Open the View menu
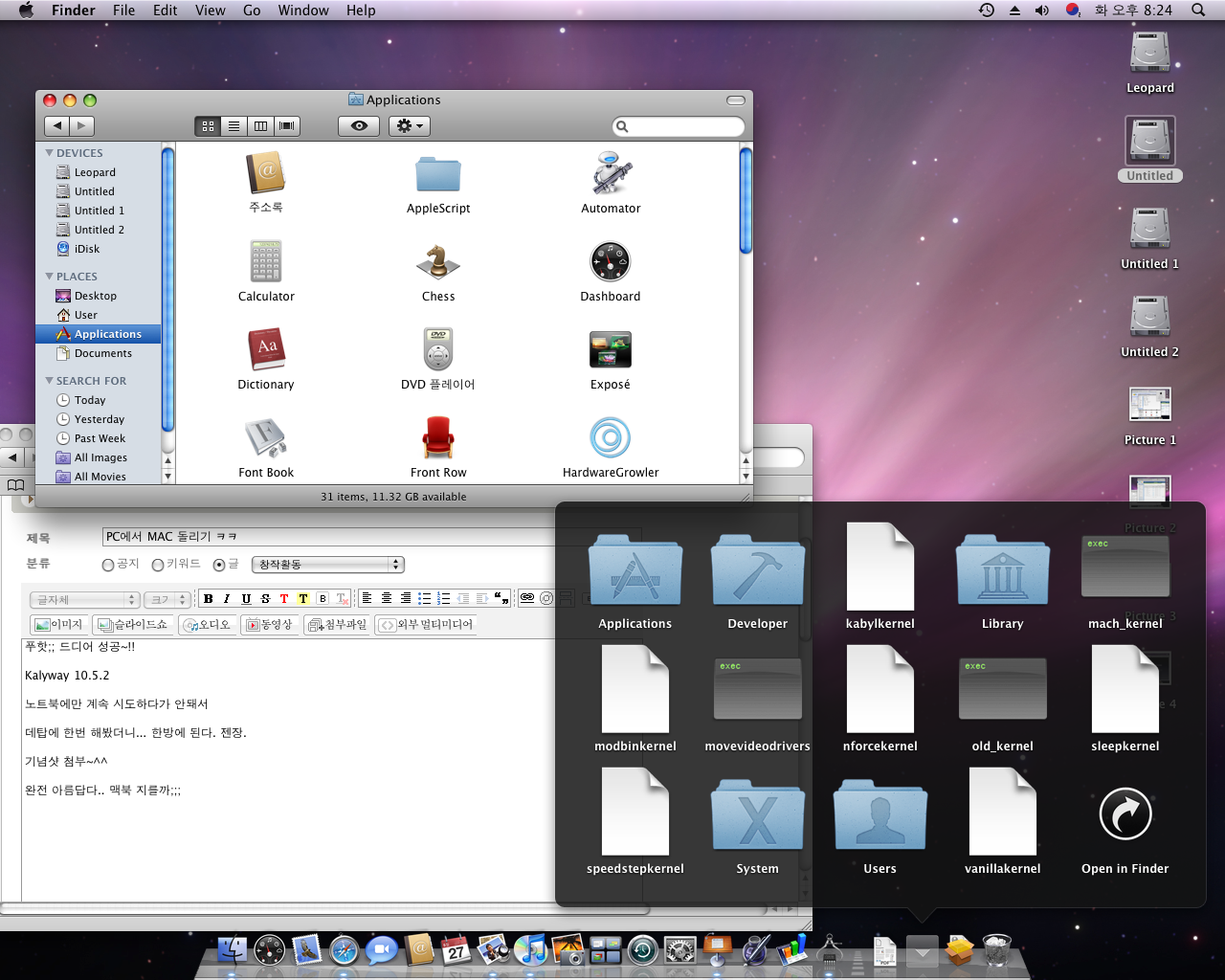Image resolution: width=1225 pixels, height=980 pixels. (x=211, y=11)
